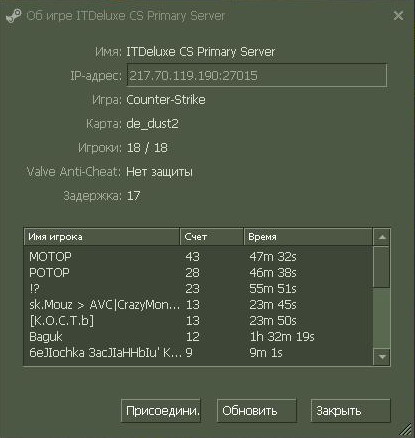Screen dimensions: 415x438
Task: Close the server info dialog with X
Action: tap(398, 16)
